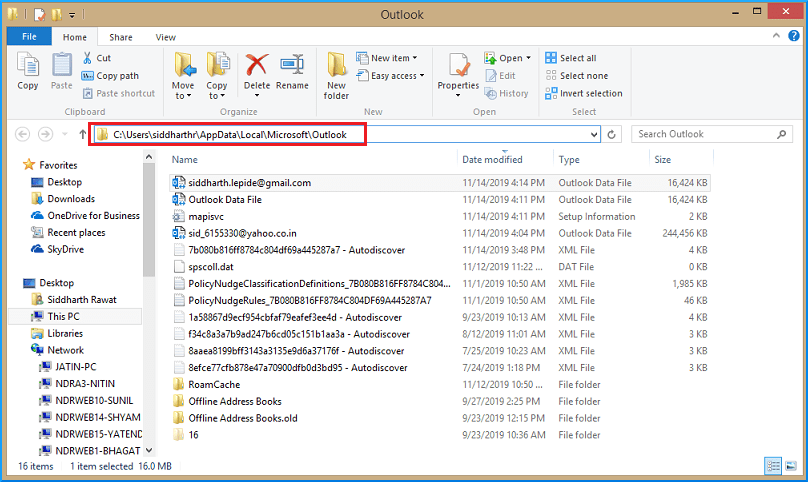Open the Easy access dropdown
Image resolution: width=808 pixels, height=482 pixels.
coord(390,76)
